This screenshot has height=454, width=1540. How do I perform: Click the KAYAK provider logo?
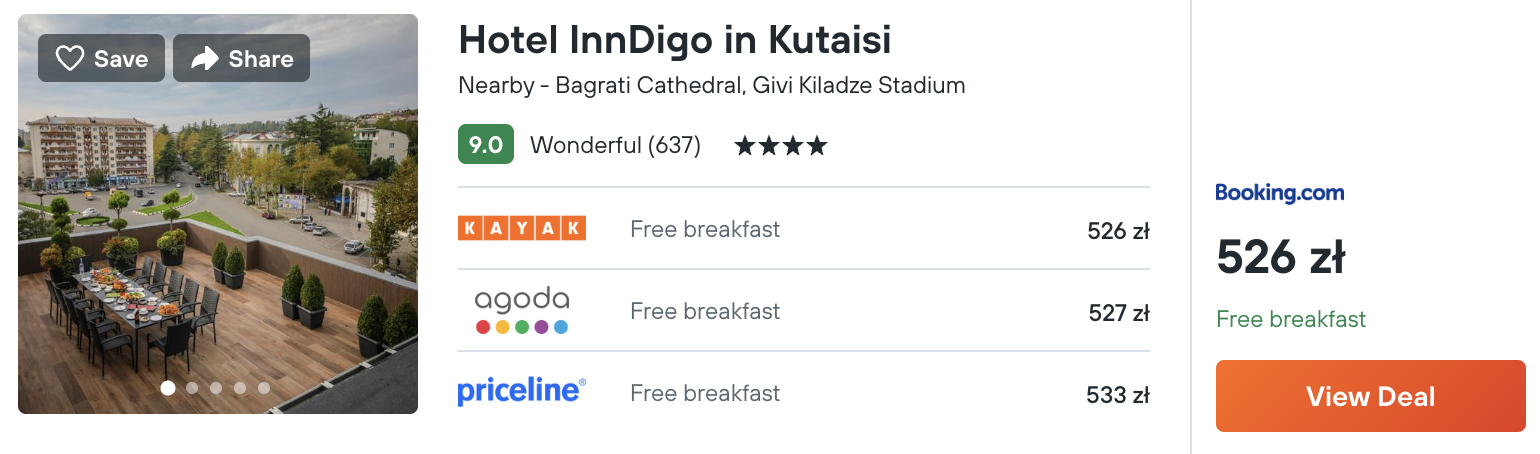522,228
